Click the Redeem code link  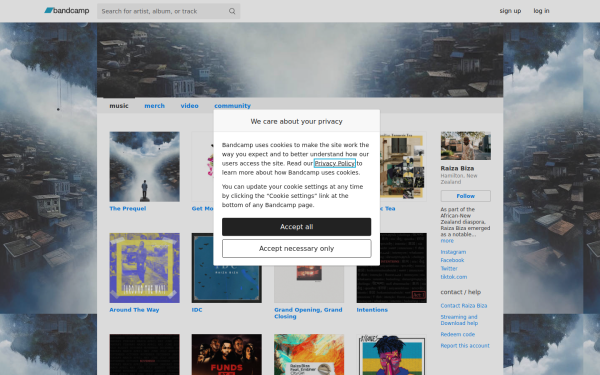pos(458,334)
